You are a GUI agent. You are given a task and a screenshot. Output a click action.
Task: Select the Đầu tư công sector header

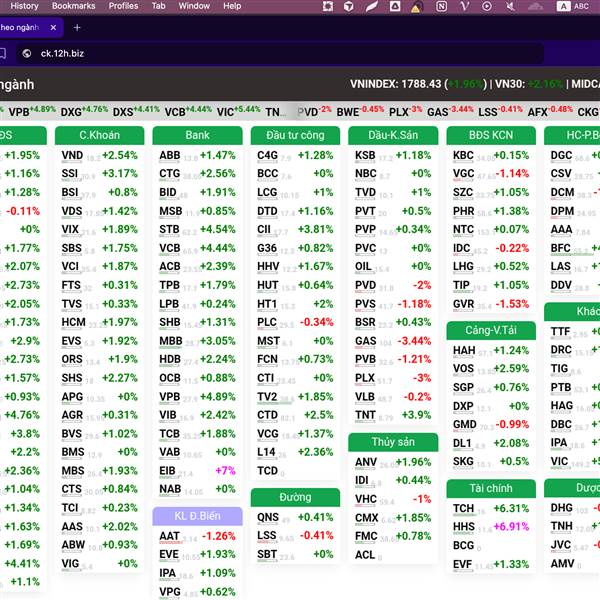pos(295,135)
